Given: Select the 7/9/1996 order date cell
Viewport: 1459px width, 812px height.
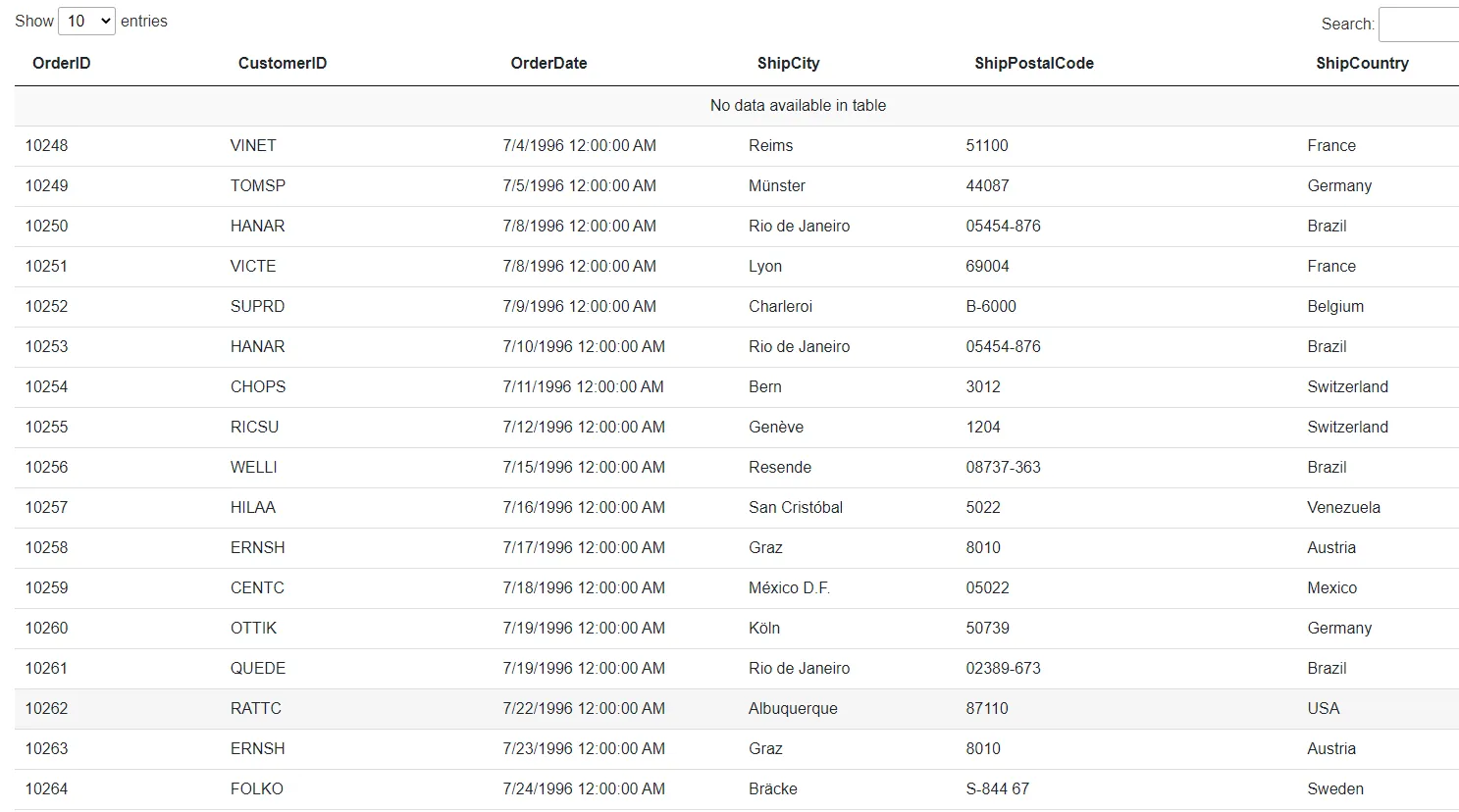Looking at the screenshot, I should [579, 307].
